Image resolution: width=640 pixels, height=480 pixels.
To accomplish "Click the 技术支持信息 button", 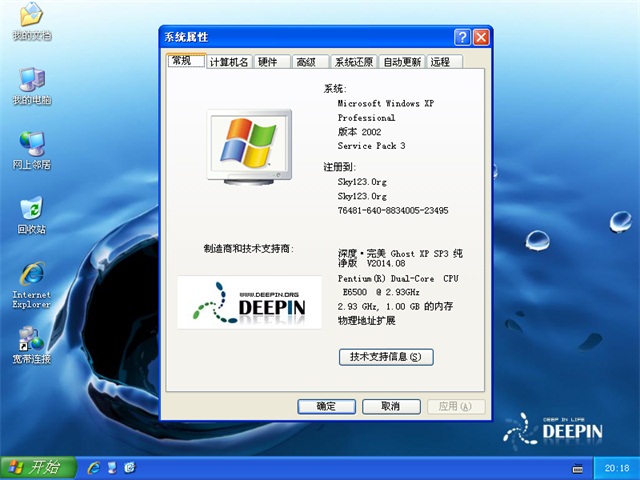I will click(x=386, y=357).
